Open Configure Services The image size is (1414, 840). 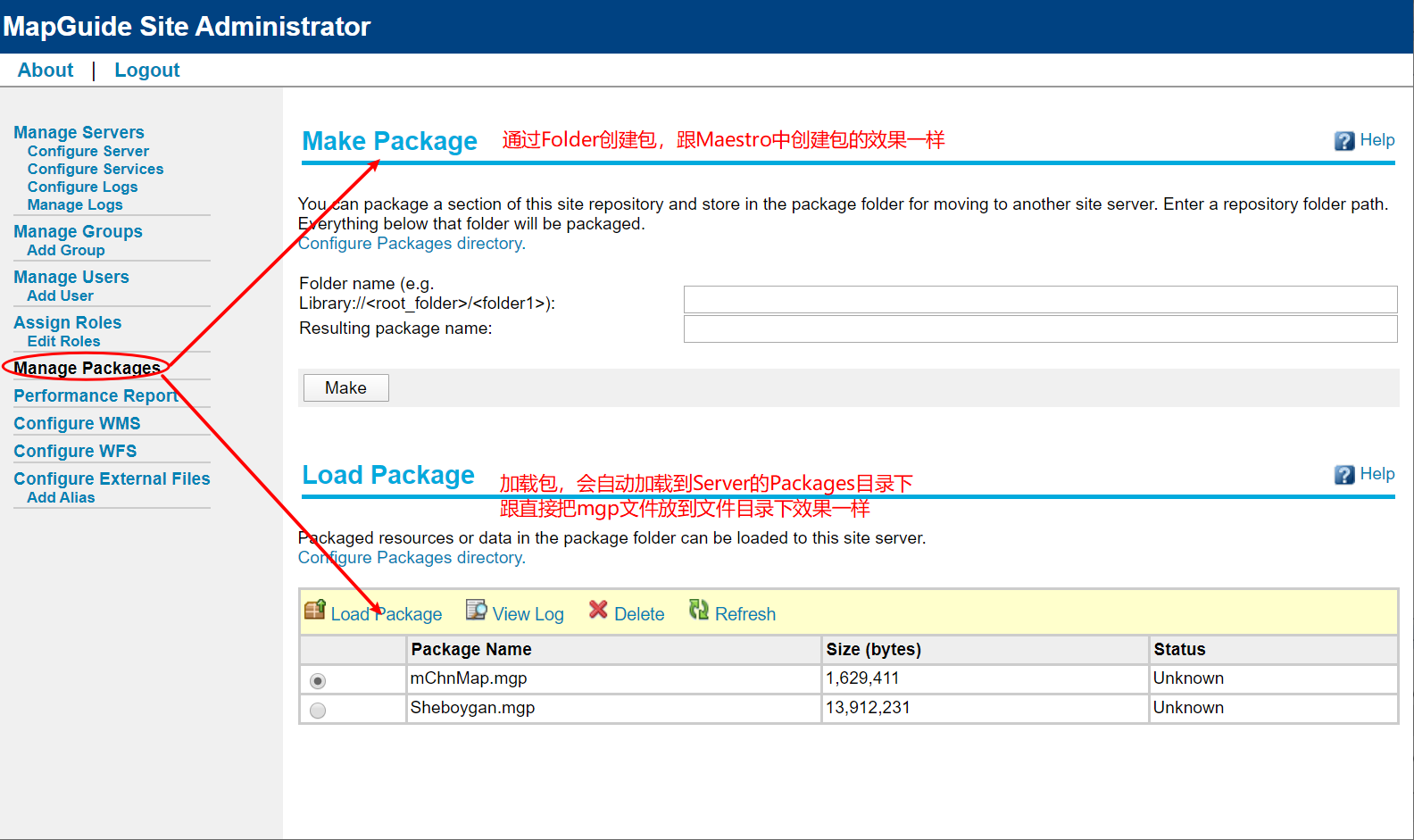(96, 170)
